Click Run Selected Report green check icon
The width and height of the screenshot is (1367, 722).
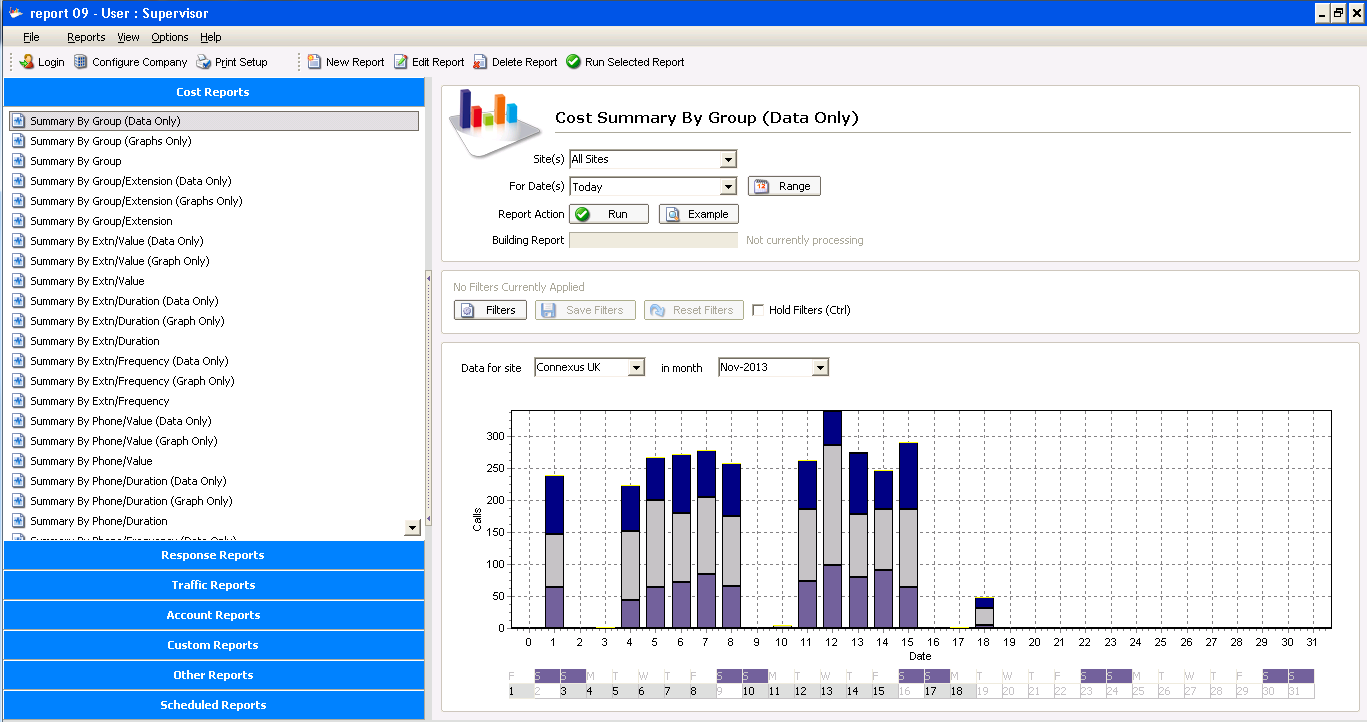click(x=573, y=62)
